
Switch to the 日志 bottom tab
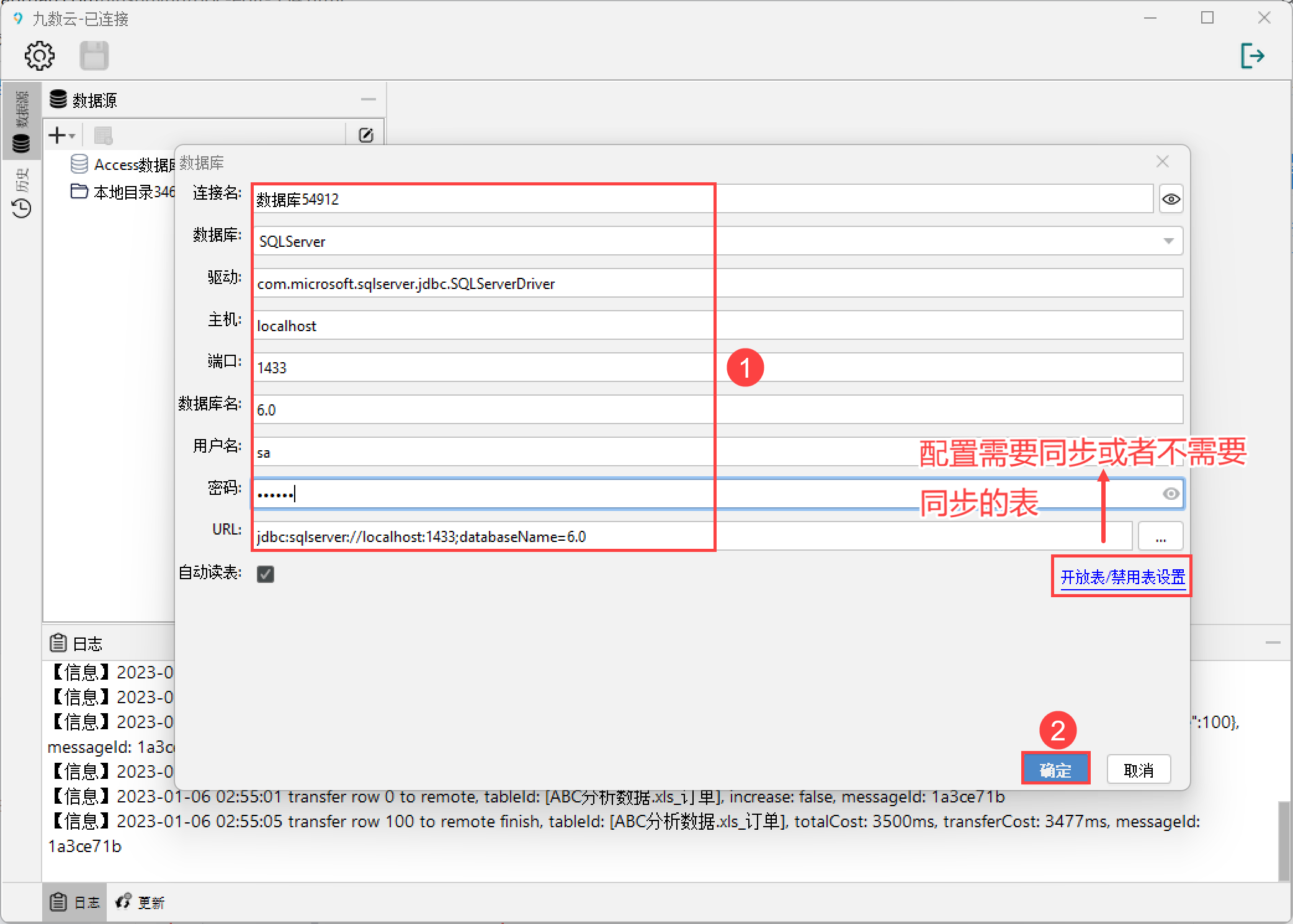(x=75, y=902)
